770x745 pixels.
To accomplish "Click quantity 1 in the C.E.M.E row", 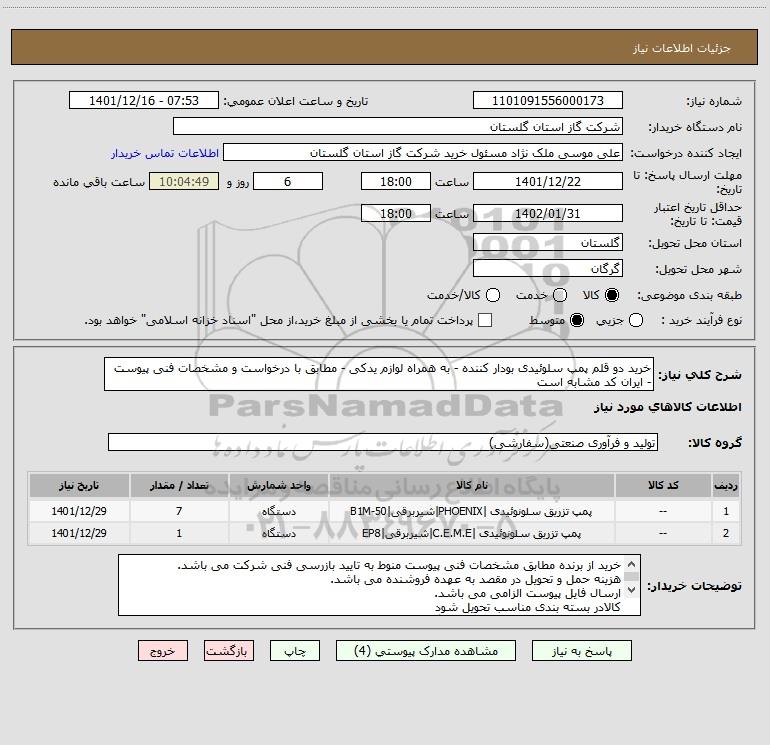I will (179, 533).
